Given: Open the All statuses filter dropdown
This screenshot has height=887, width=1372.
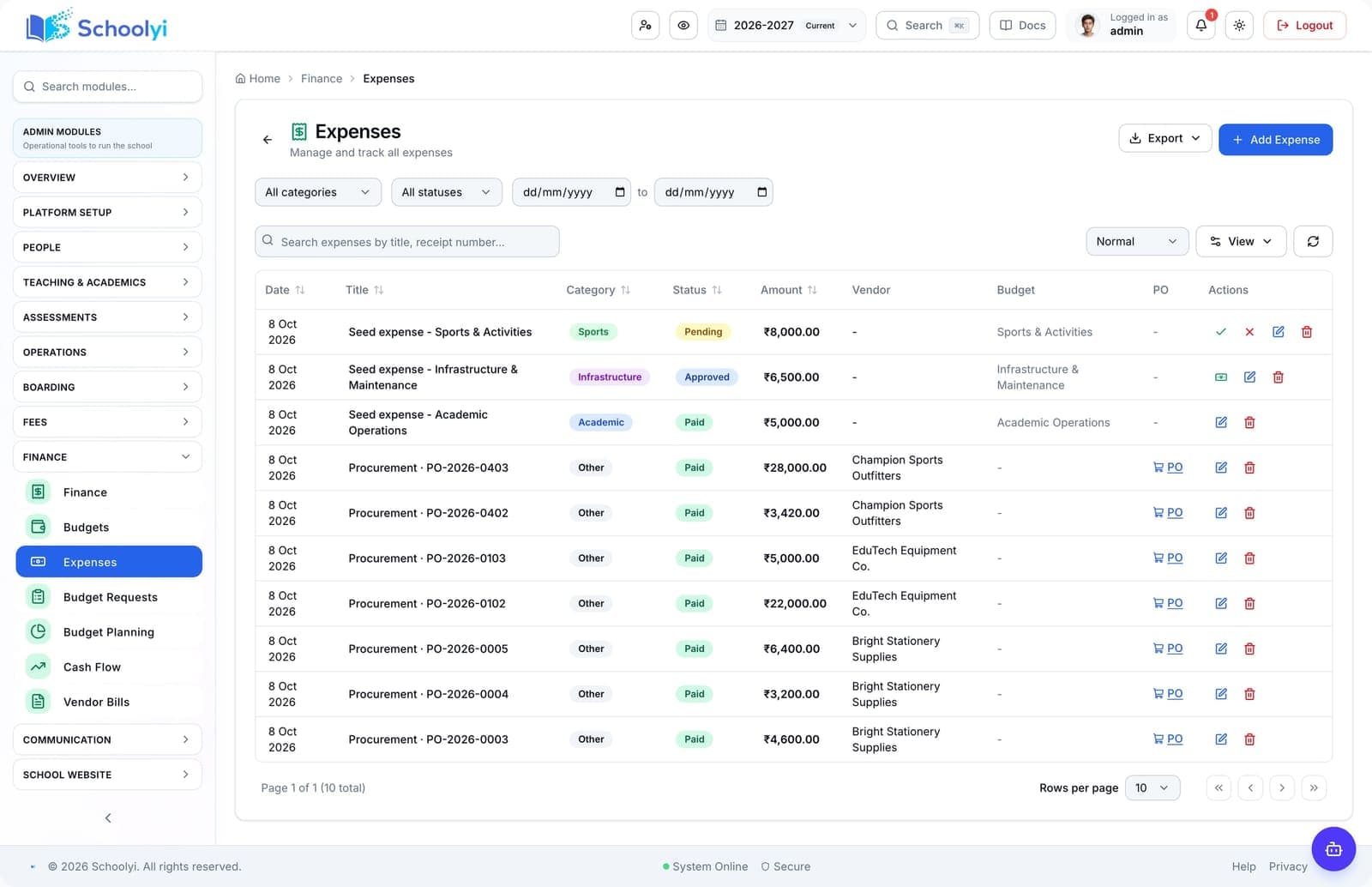Looking at the screenshot, I should click(447, 192).
